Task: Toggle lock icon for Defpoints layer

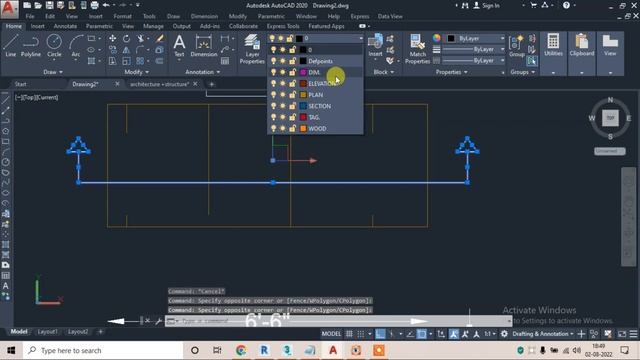Action: coord(292,61)
